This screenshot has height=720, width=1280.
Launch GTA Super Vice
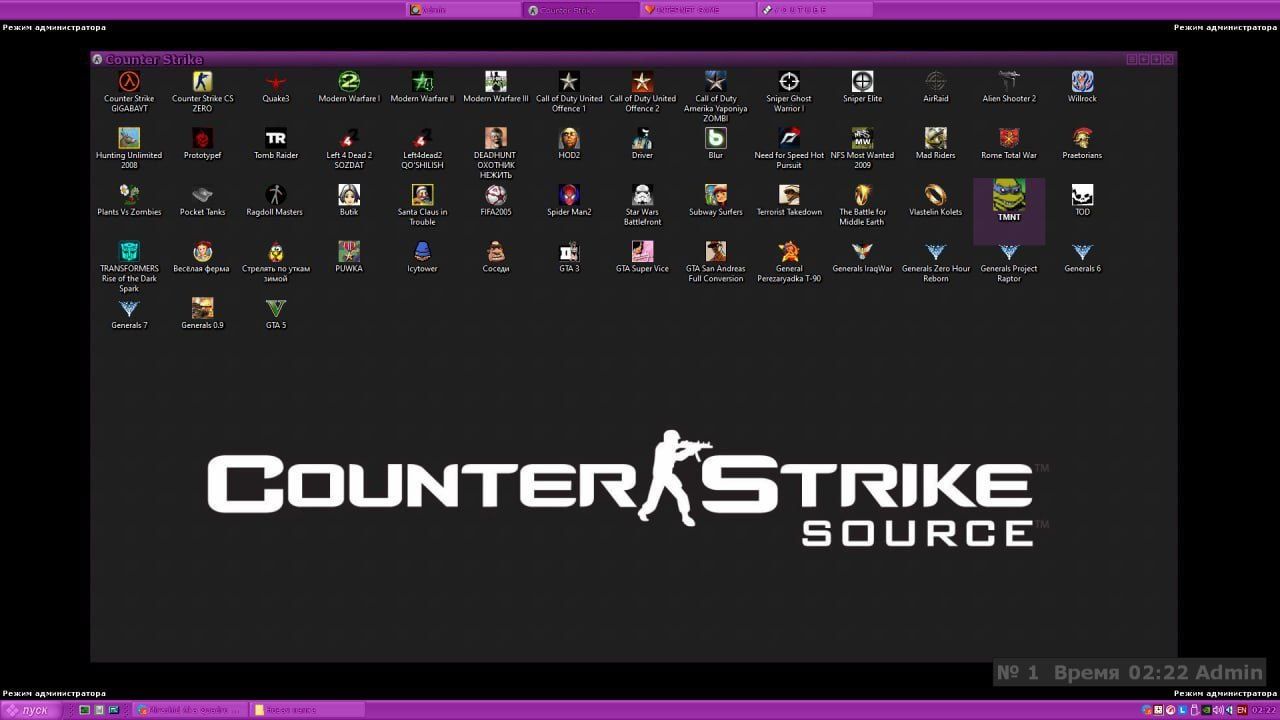click(642, 251)
